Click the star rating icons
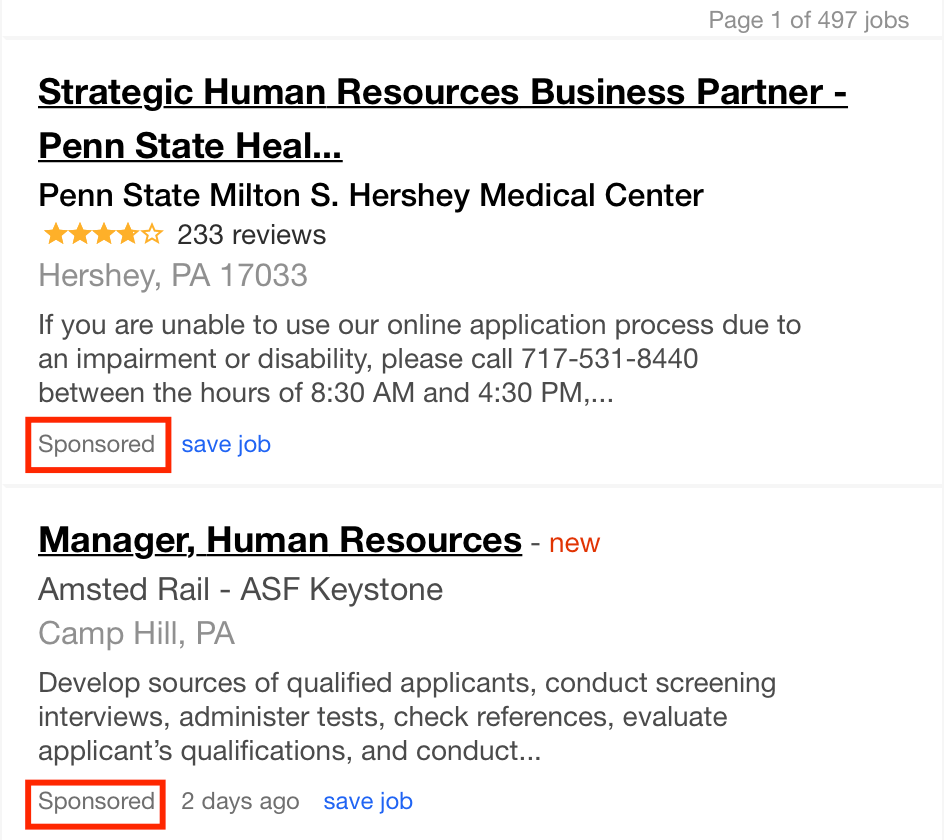Image resolution: width=944 pixels, height=840 pixels. pos(103,234)
